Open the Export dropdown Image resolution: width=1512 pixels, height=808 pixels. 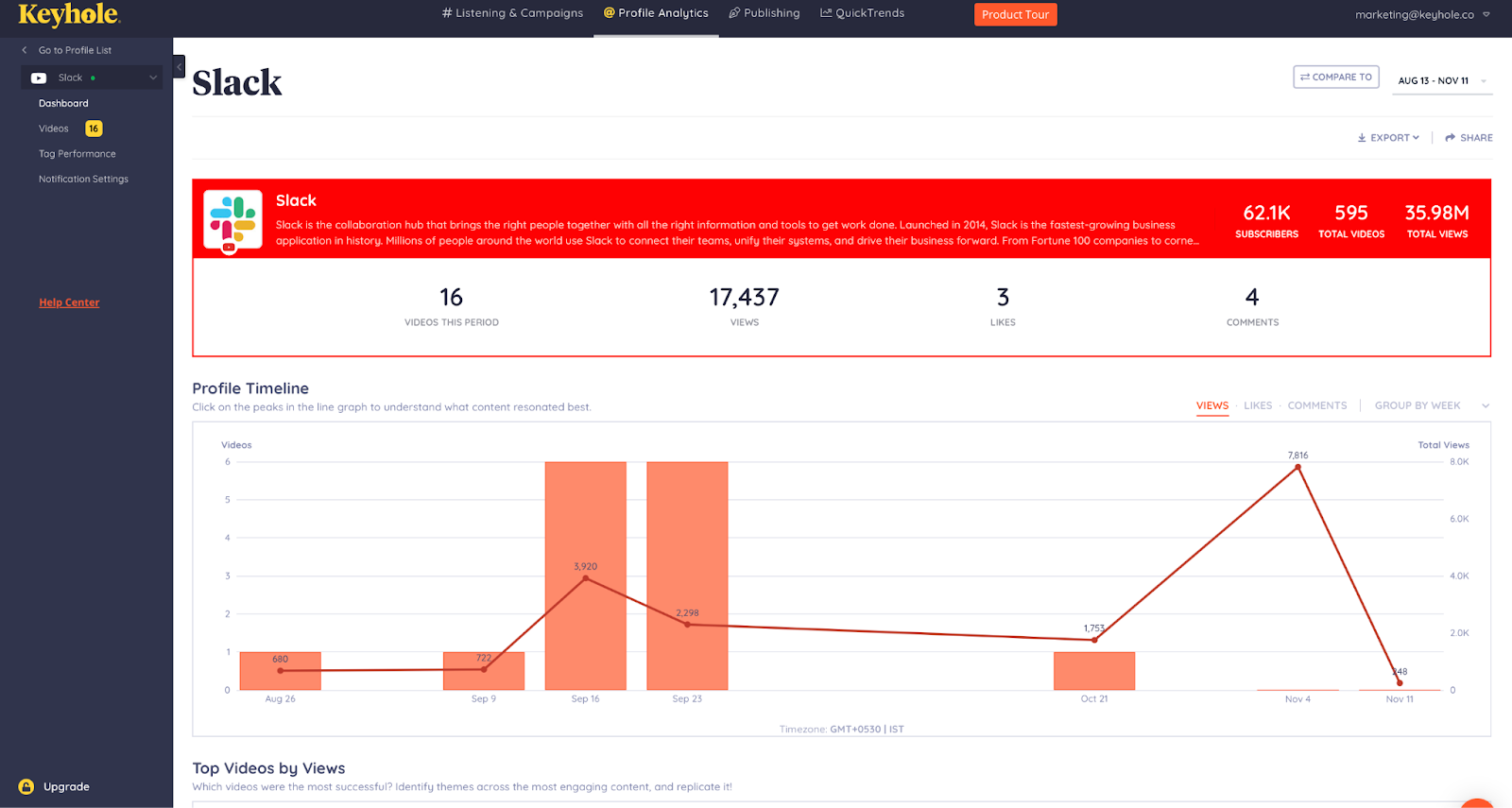click(1388, 138)
